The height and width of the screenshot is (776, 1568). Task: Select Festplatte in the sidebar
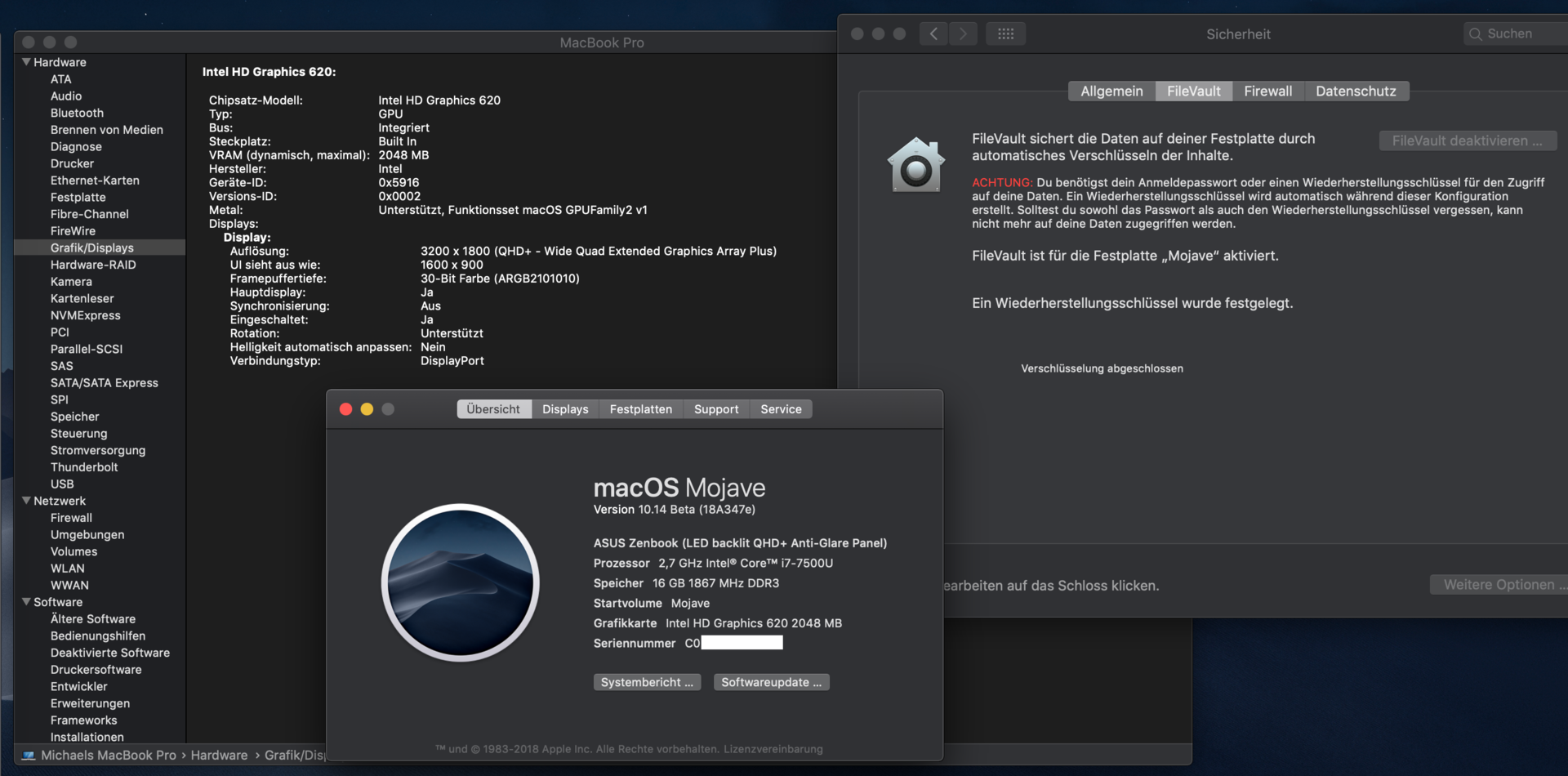[78, 198]
